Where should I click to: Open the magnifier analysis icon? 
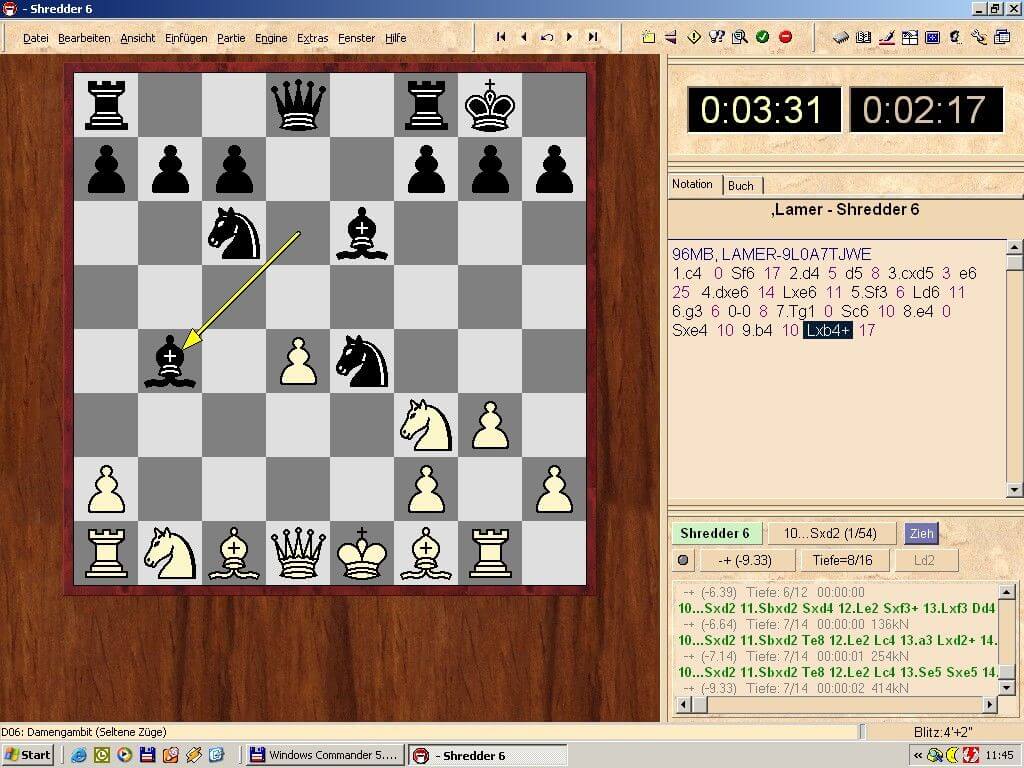pos(739,37)
